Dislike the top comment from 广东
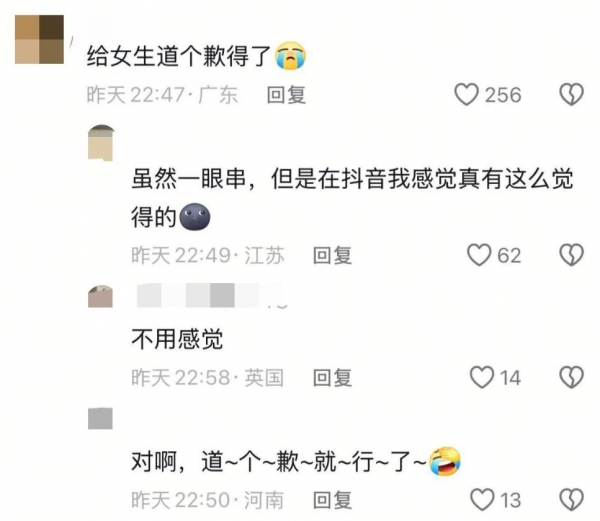 [571, 94]
